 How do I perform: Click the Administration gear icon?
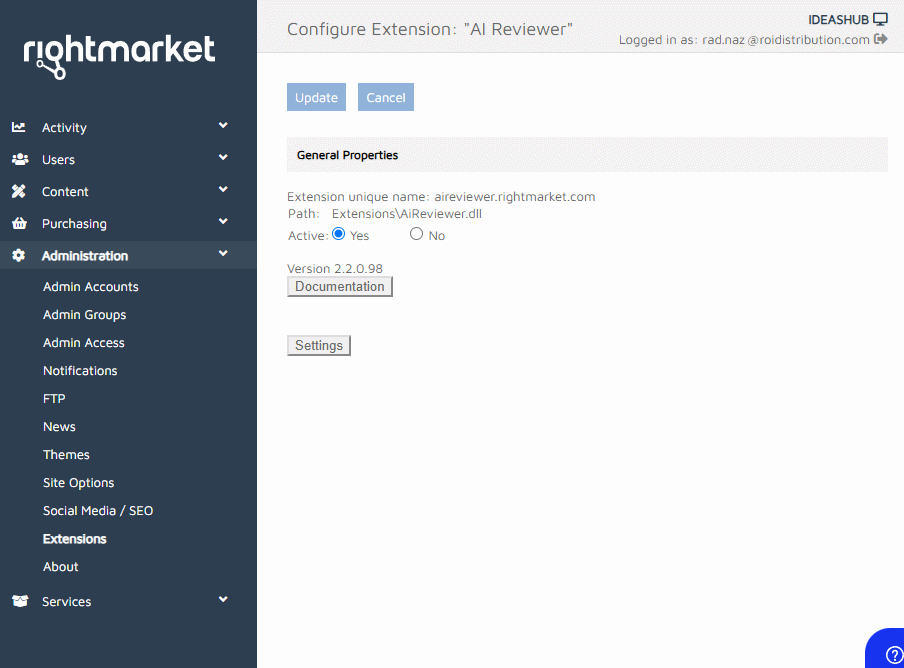tap(19, 255)
